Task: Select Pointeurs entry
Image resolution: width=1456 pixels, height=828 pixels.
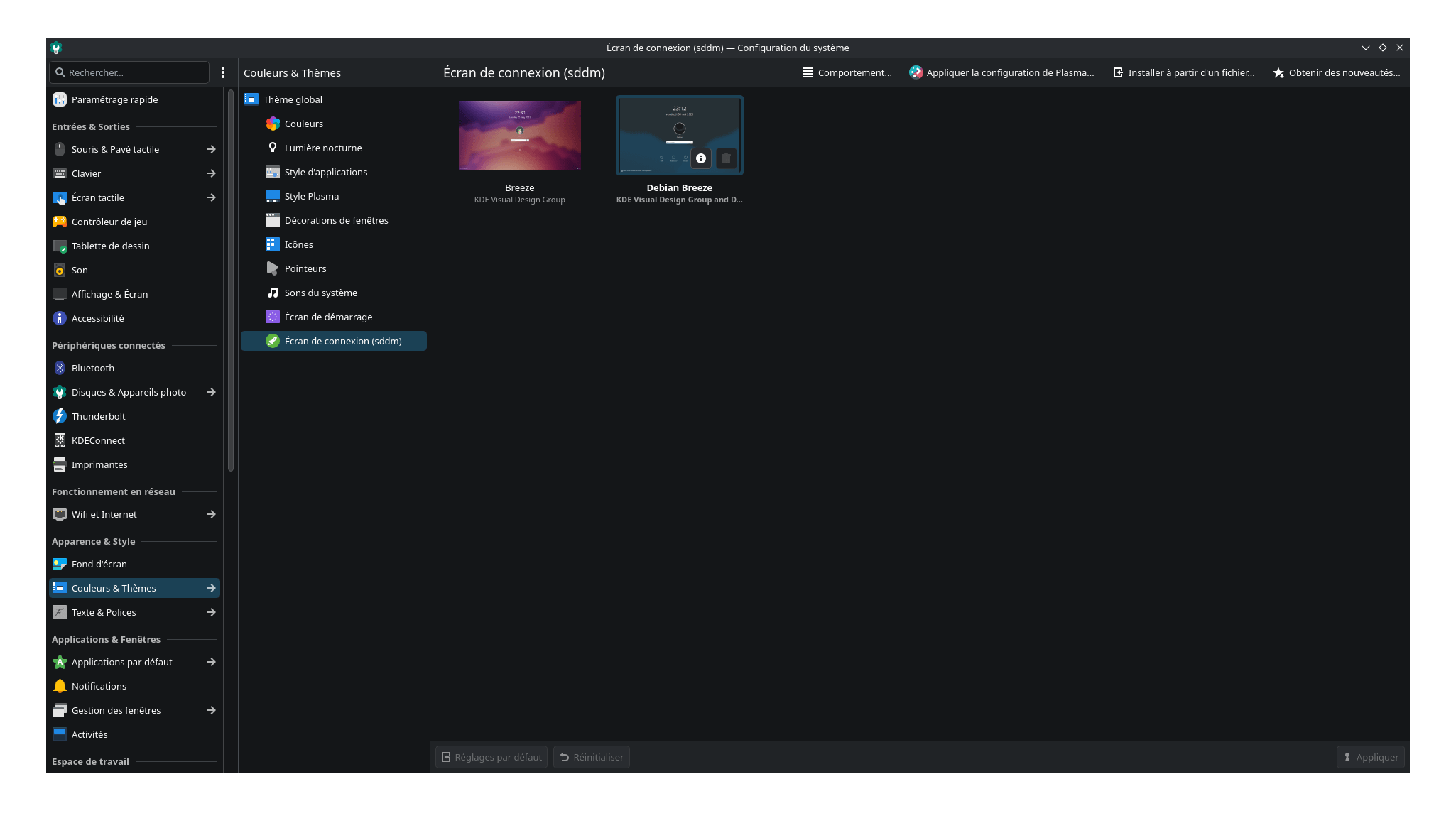Action: [x=334, y=268]
